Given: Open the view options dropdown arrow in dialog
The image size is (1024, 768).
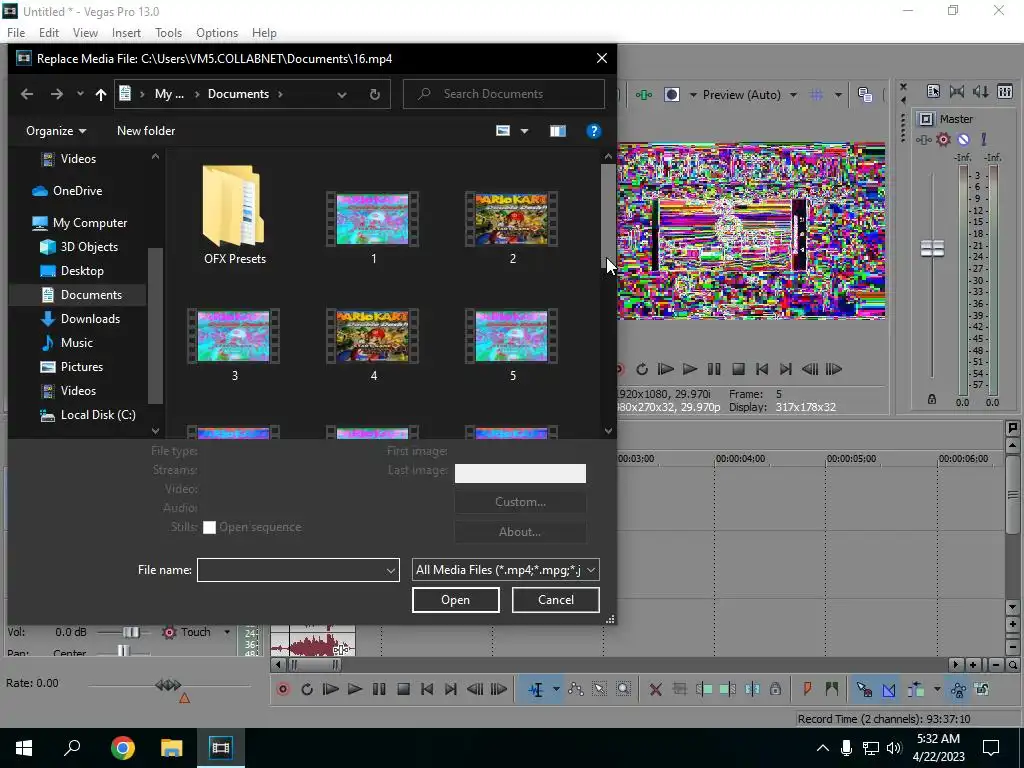Looking at the screenshot, I should click(524, 131).
